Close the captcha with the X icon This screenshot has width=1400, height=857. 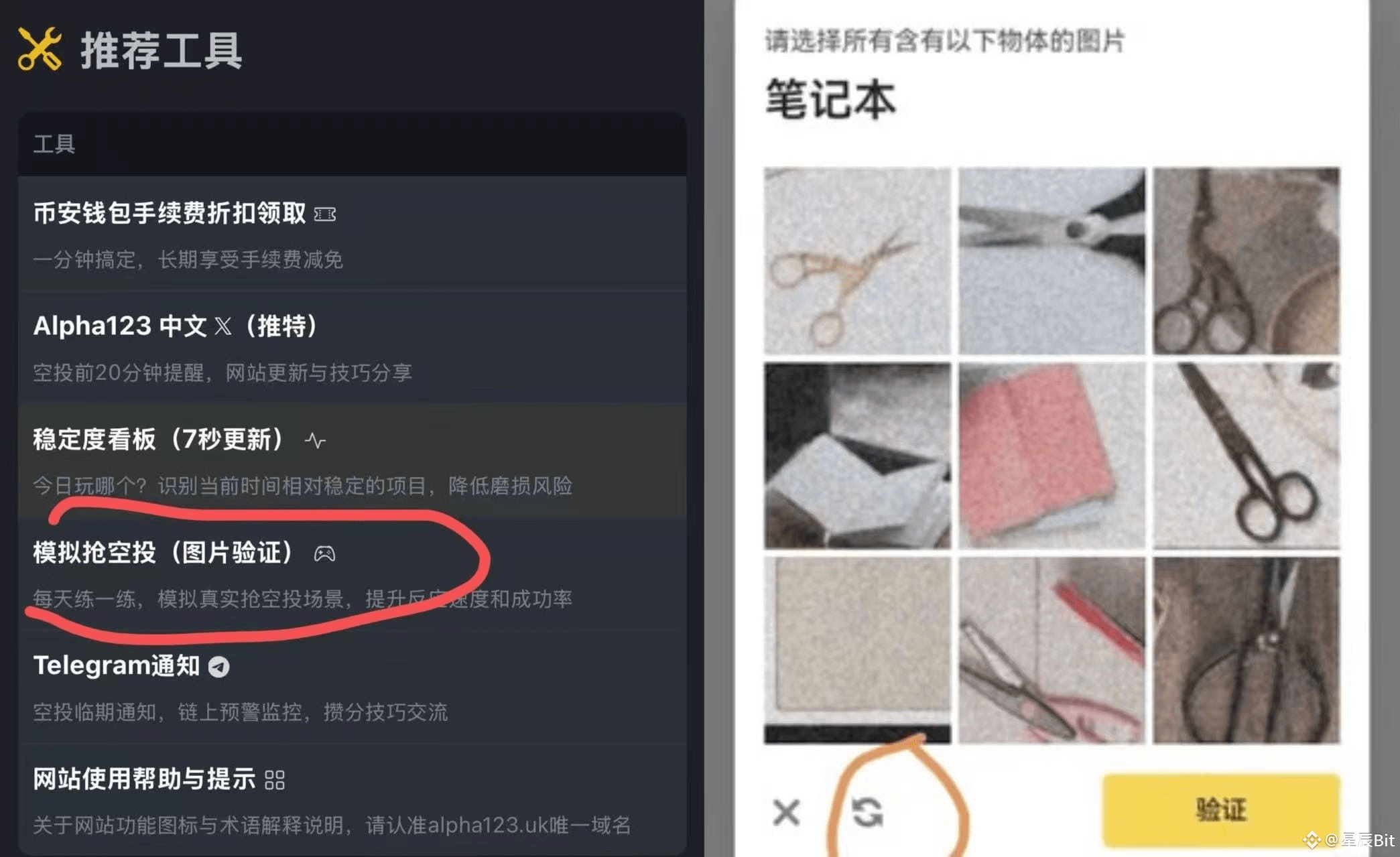(x=786, y=812)
